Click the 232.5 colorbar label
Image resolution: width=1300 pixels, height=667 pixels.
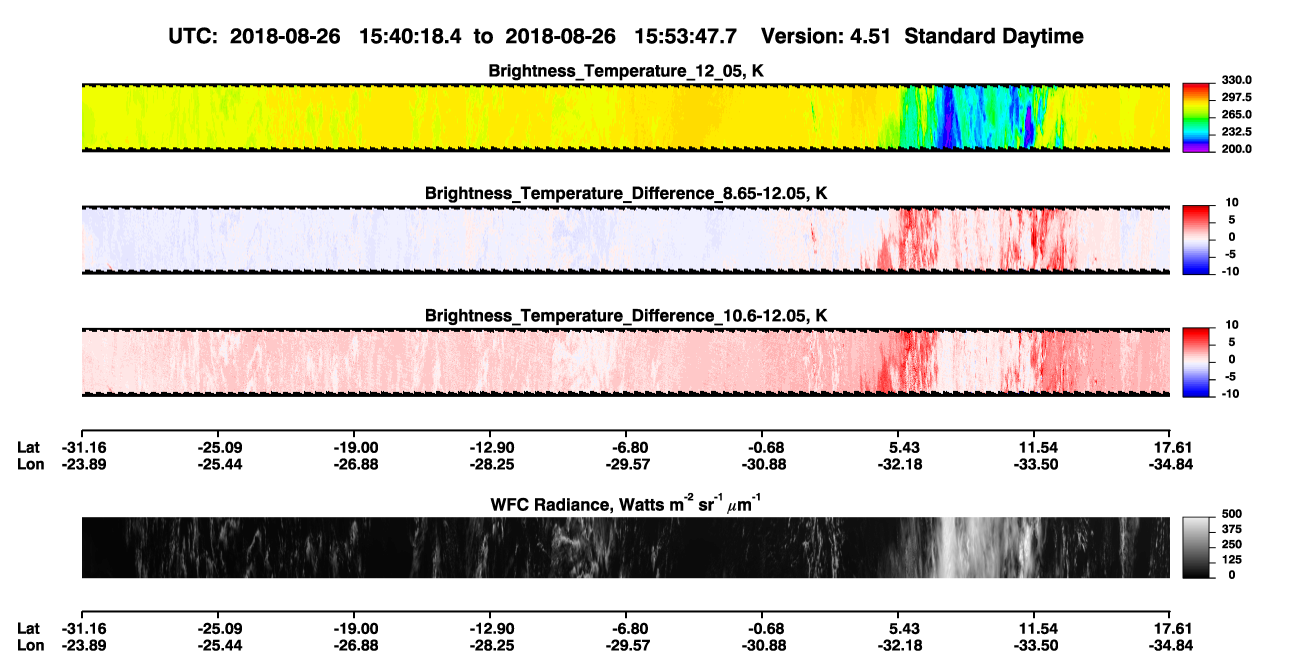point(1234,131)
